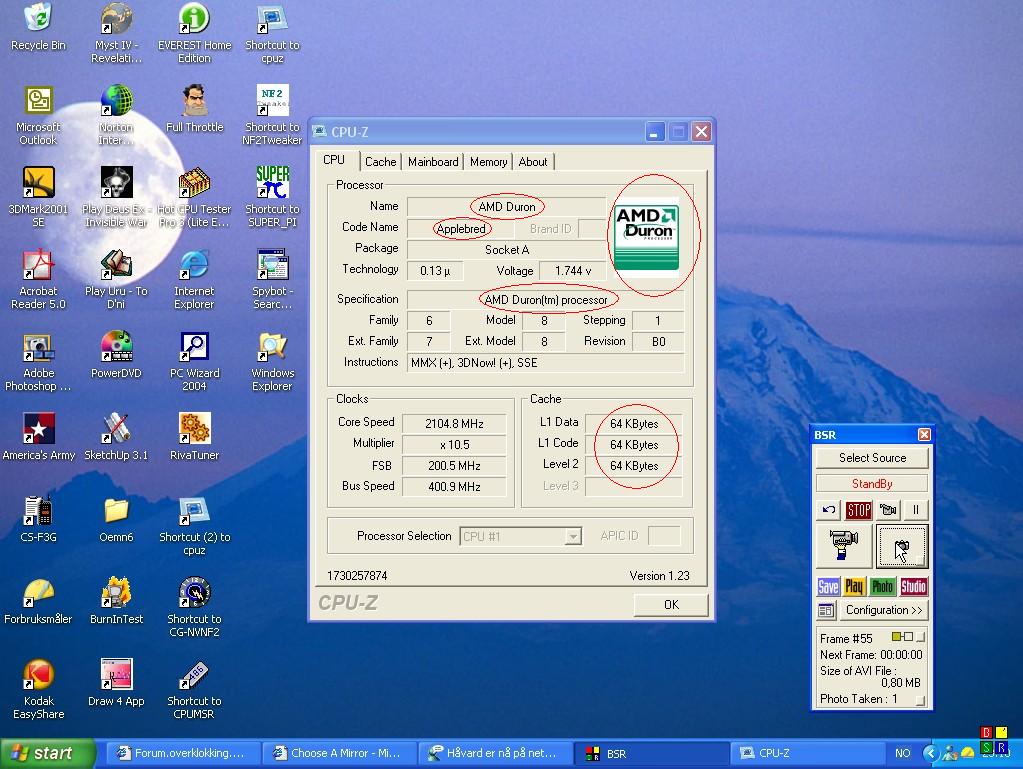Click the yellow Play button in BSR

pyautogui.click(x=854, y=587)
